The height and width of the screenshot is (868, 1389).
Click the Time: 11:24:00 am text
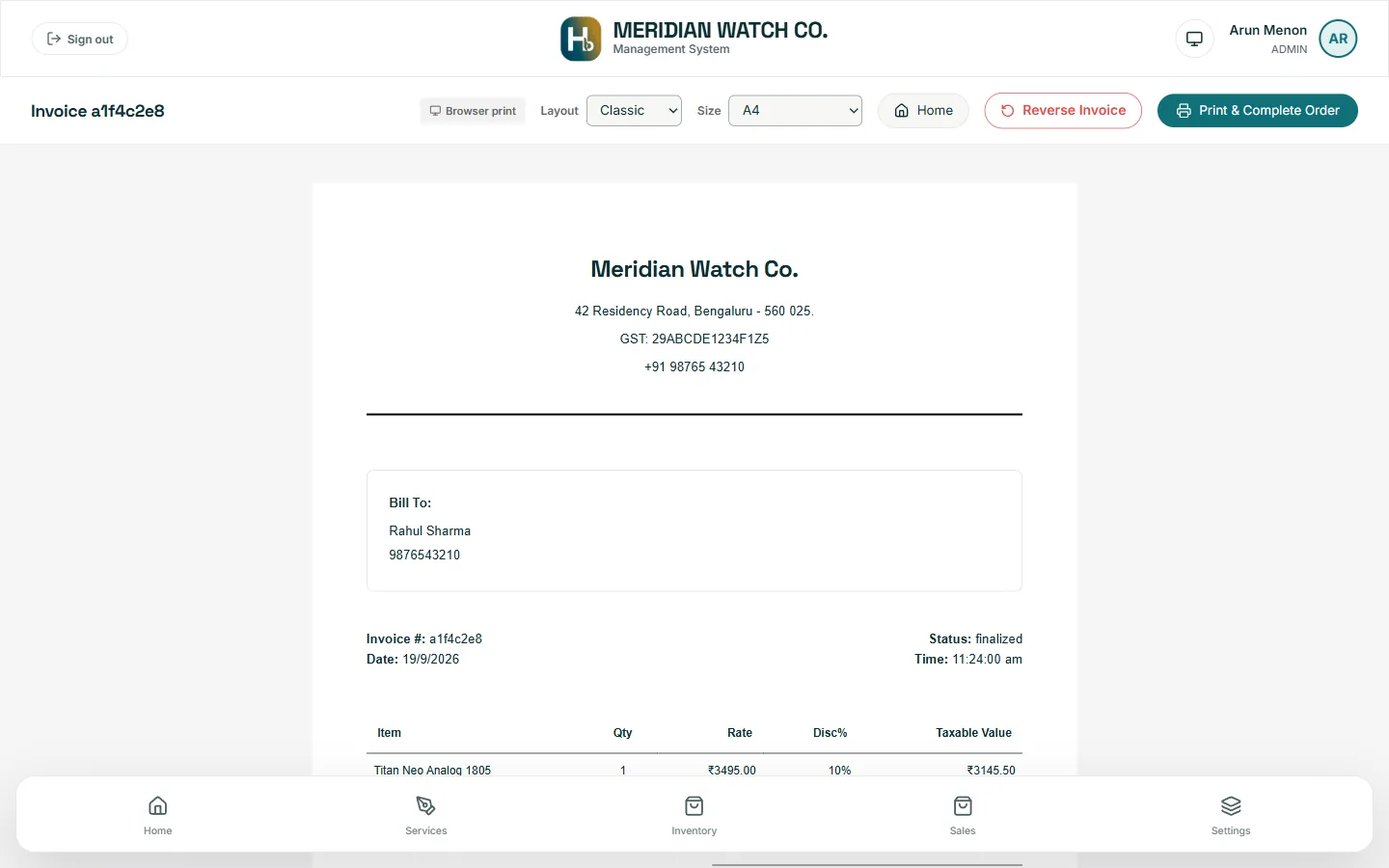(x=968, y=659)
